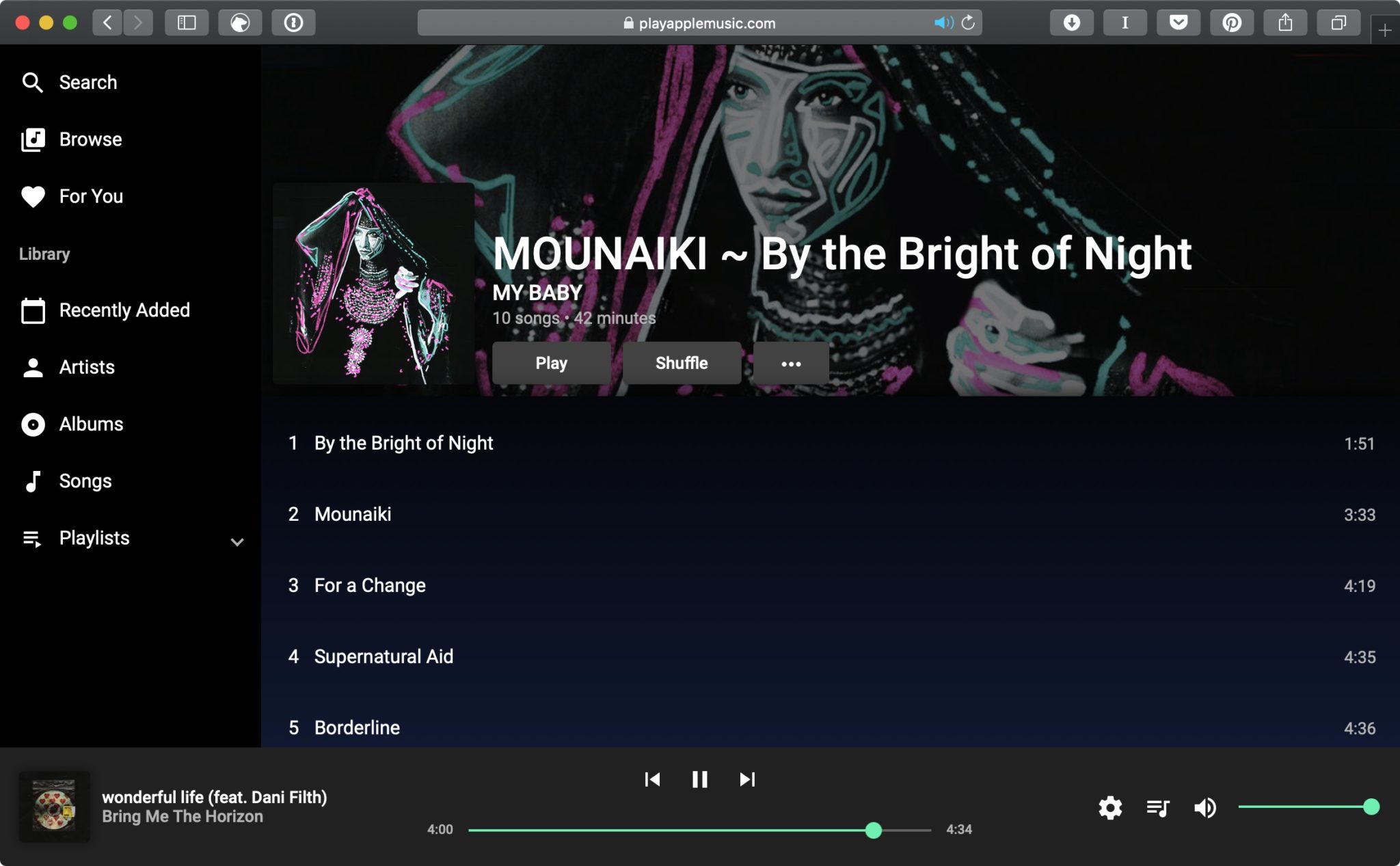Go back to the previous track
The width and height of the screenshot is (1400, 866).
click(652, 779)
